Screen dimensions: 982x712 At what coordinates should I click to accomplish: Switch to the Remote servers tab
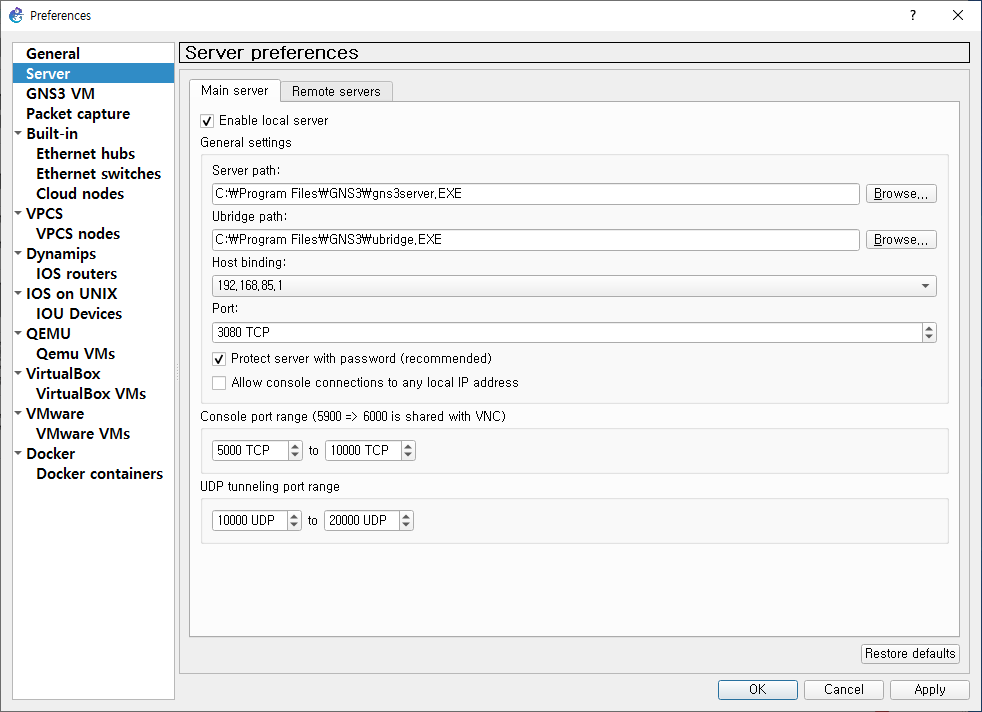[336, 91]
